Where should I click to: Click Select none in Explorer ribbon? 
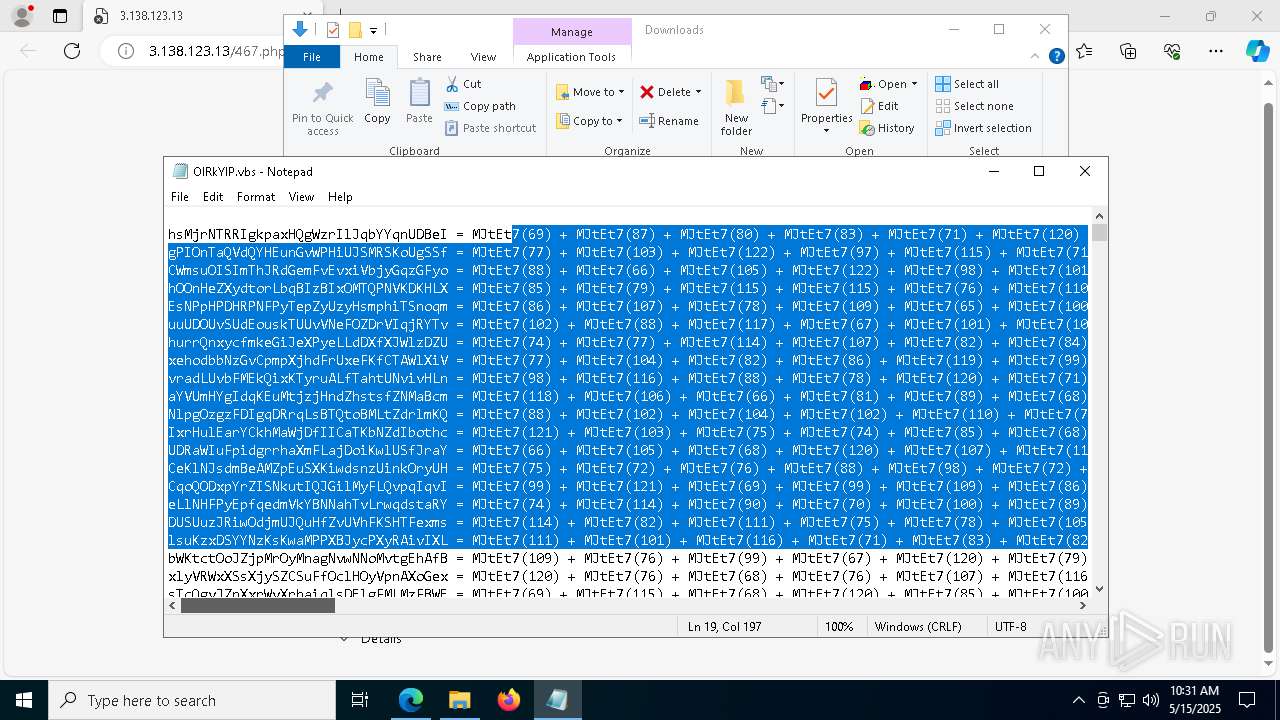pos(974,106)
